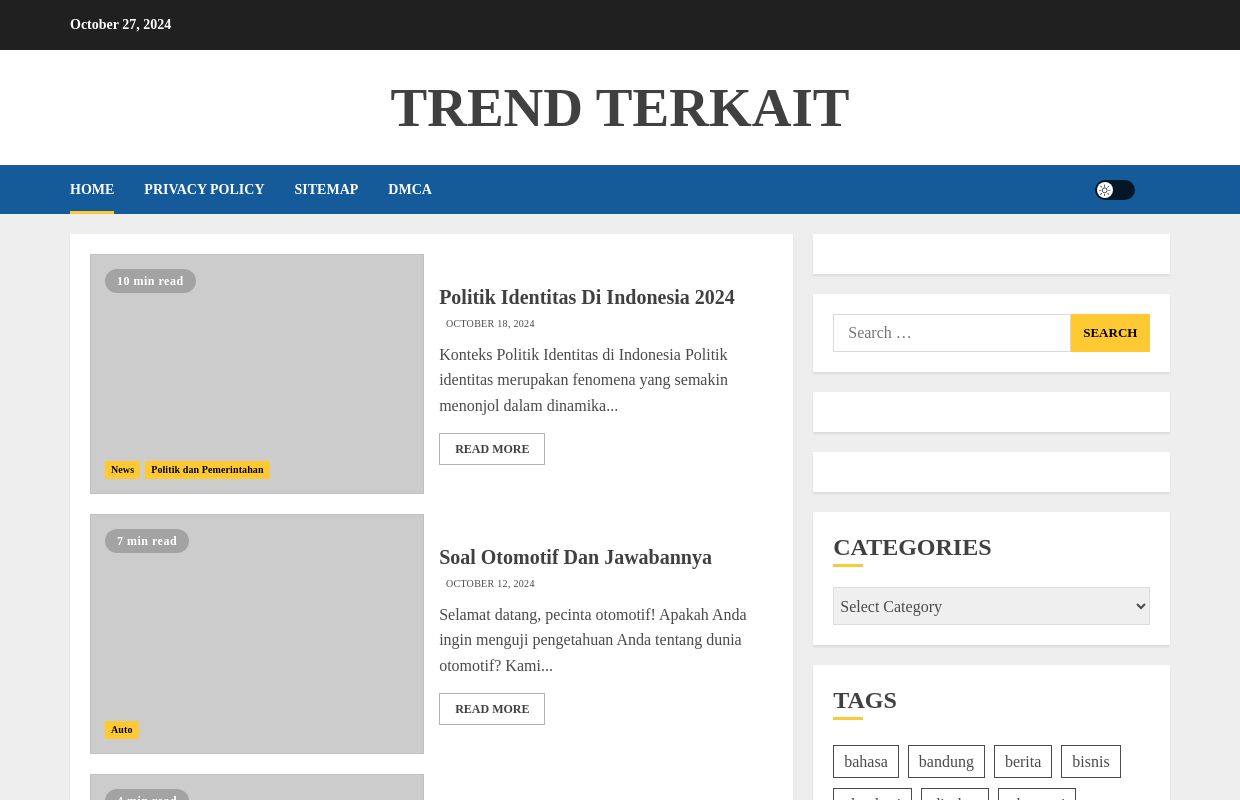The height and width of the screenshot is (800, 1240).
Task: Click READ MORE for Soal Otomotif article
Action: pos(492,709)
